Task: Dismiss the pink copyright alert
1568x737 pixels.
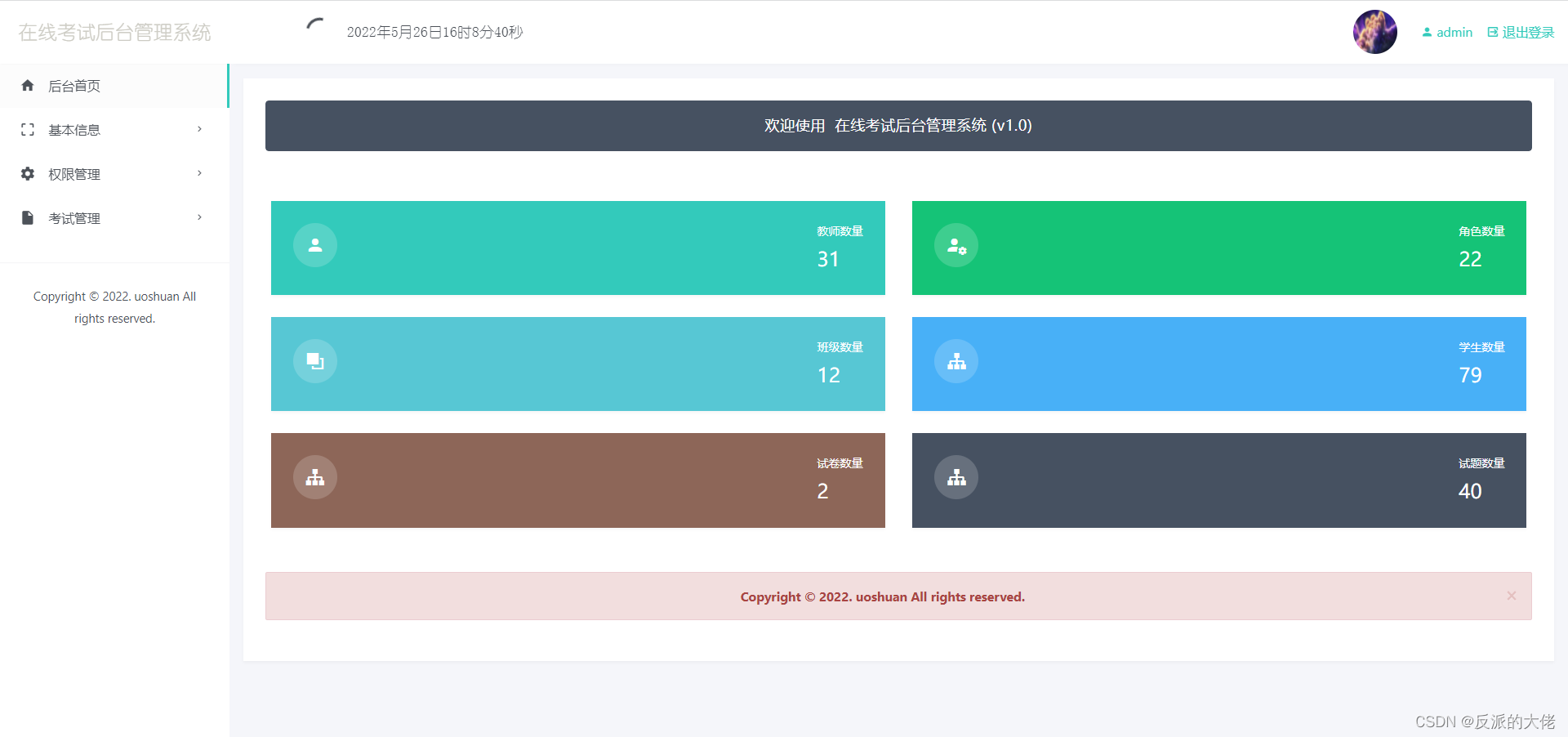Action: tap(1512, 596)
